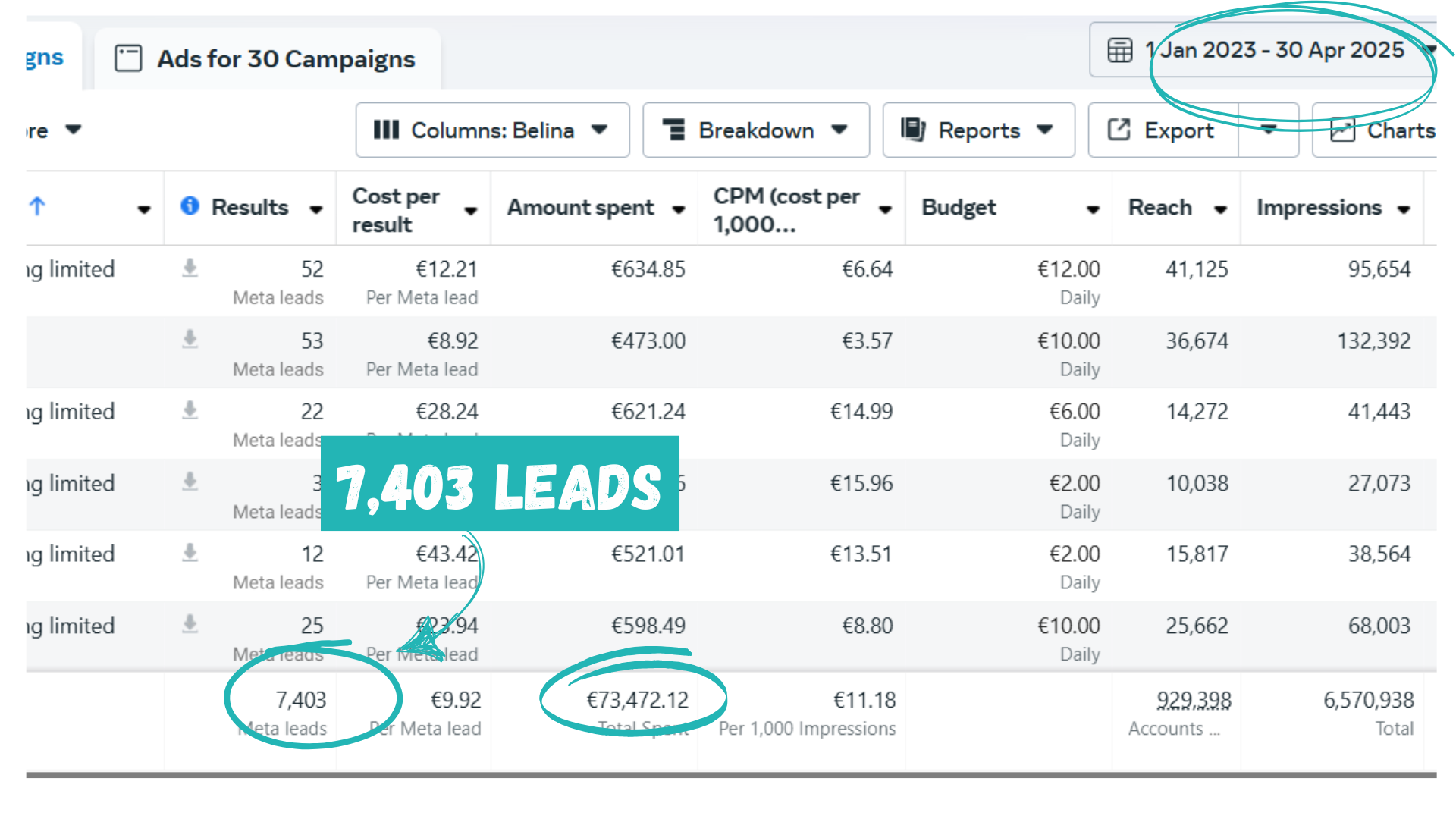Click download icon in 53 leads row

(x=190, y=339)
